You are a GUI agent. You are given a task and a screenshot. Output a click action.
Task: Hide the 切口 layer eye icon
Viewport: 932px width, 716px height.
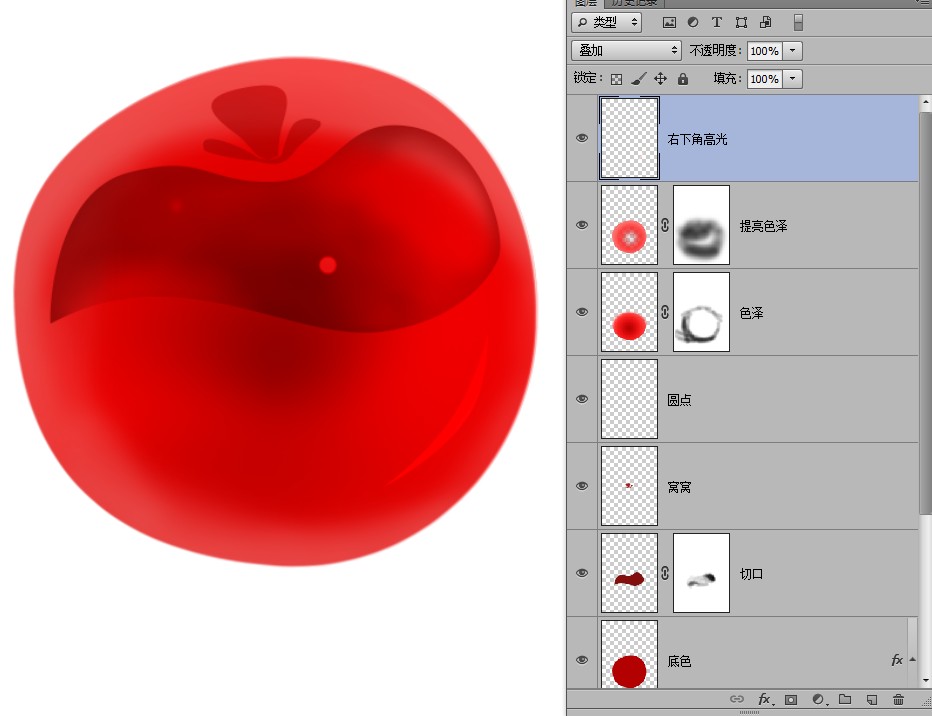coord(582,573)
